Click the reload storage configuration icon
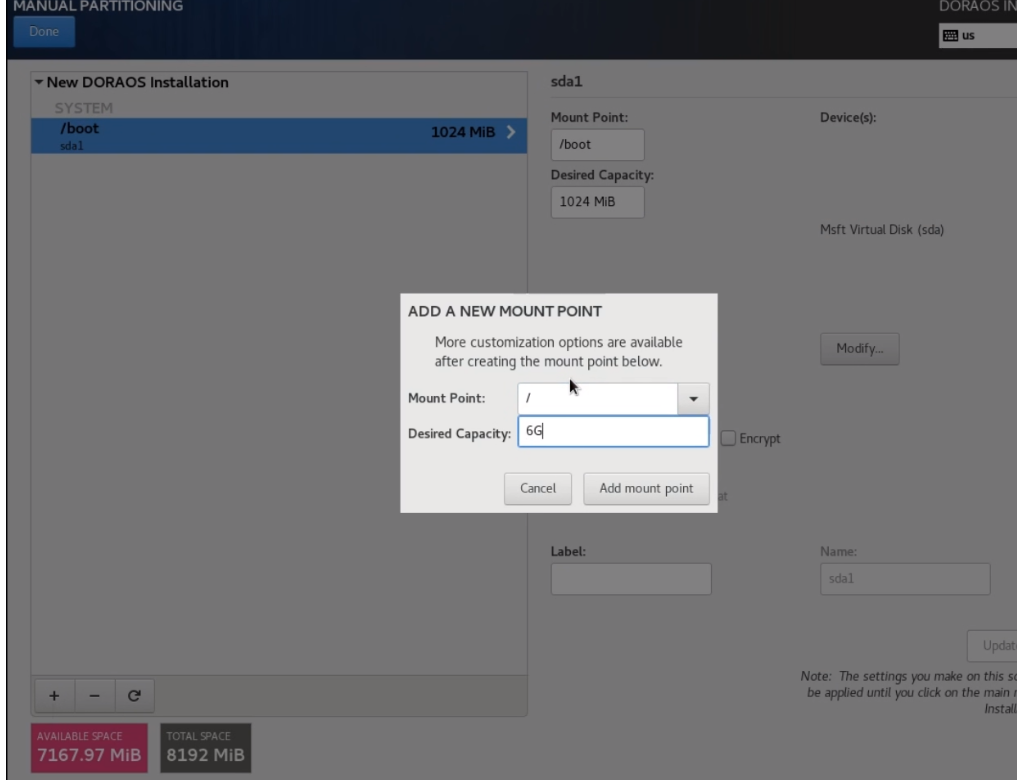The image size is (1017, 780). [133, 695]
